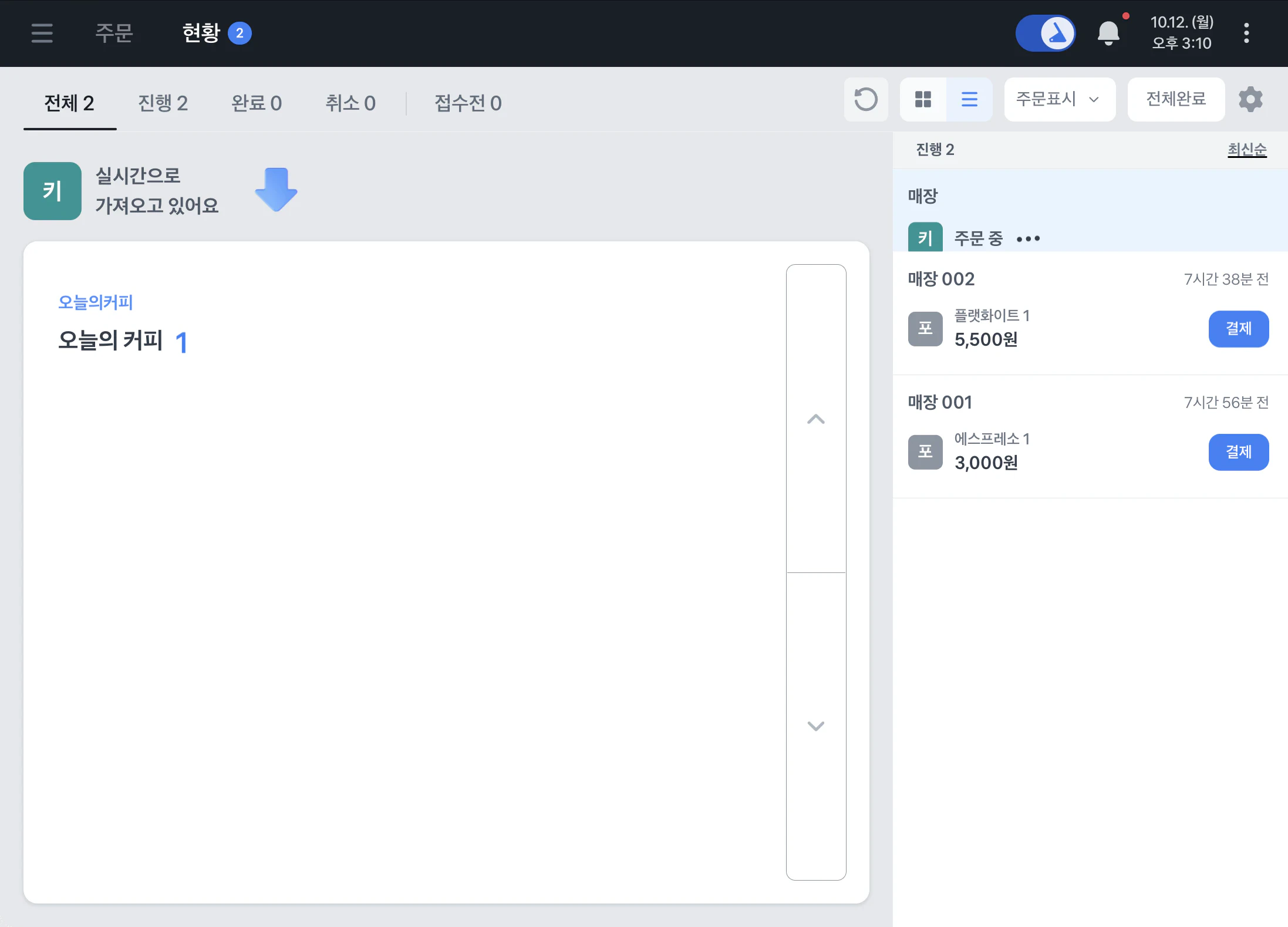
Task: Click the down chevron in order card
Action: click(x=816, y=726)
